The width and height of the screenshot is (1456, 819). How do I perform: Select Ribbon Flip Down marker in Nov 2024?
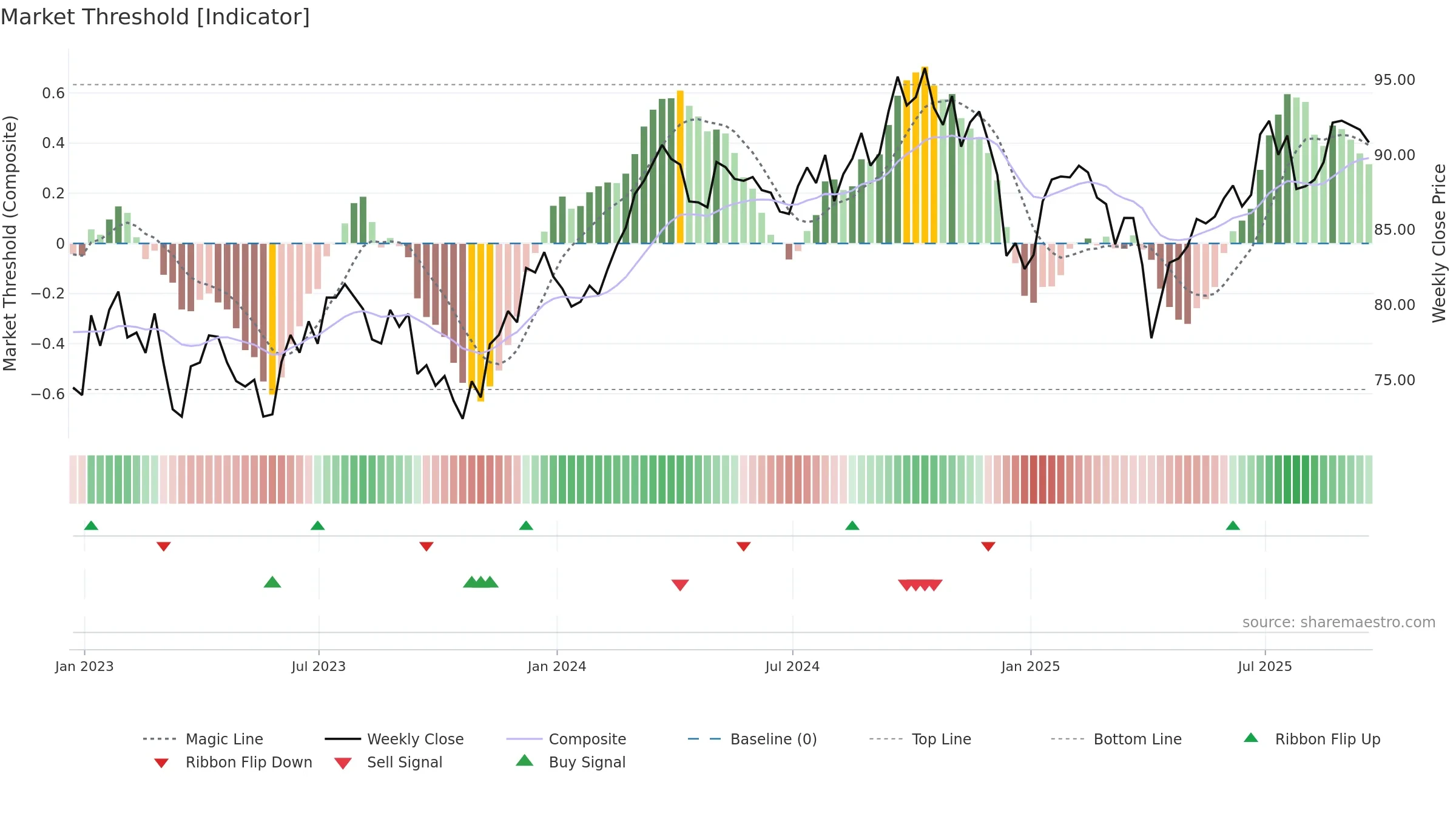pyautogui.click(x=988, y=547)
